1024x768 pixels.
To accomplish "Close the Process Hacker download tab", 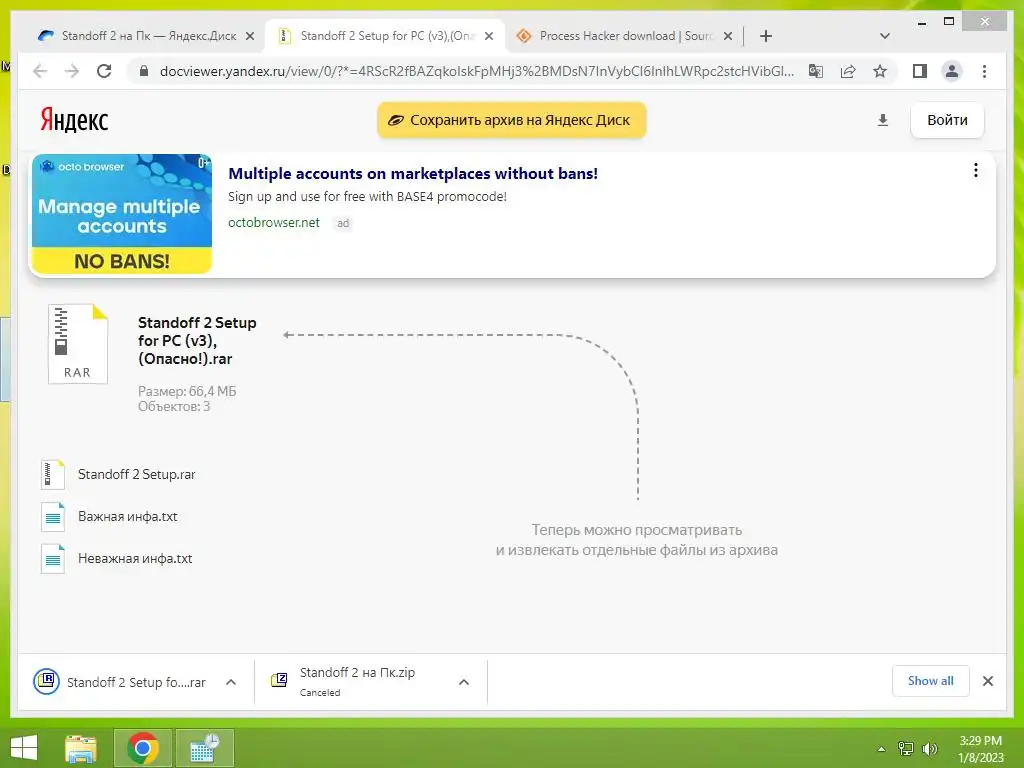I will (x=728, y=36).
